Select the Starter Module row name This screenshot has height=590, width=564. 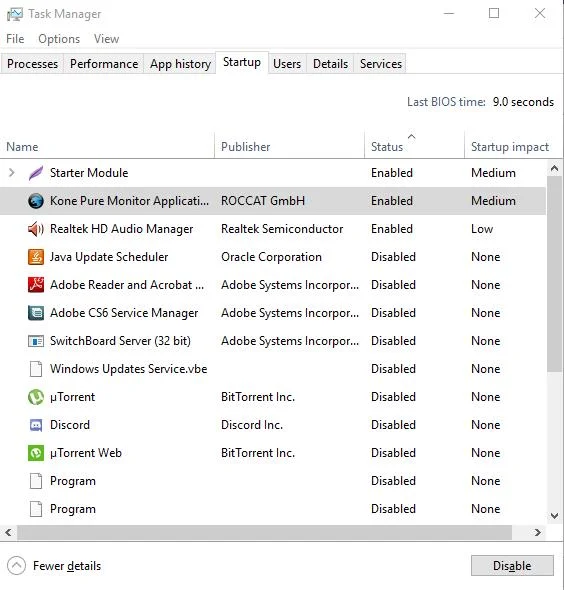[89, 173]
